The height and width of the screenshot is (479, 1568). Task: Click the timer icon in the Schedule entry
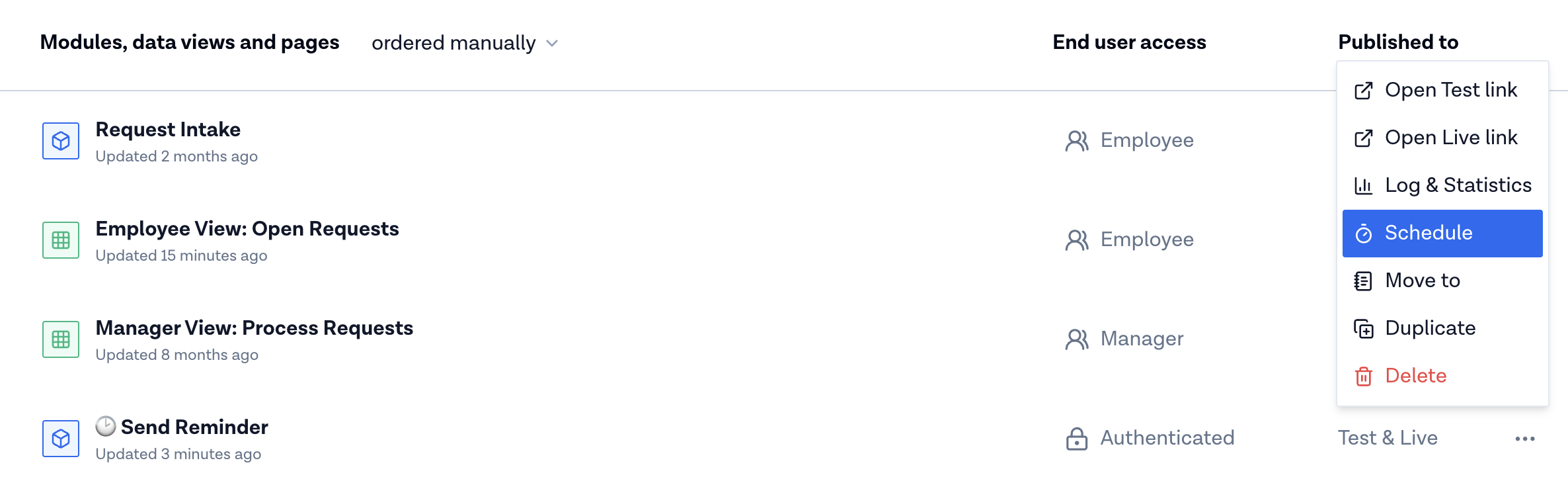coord(1362,233)
